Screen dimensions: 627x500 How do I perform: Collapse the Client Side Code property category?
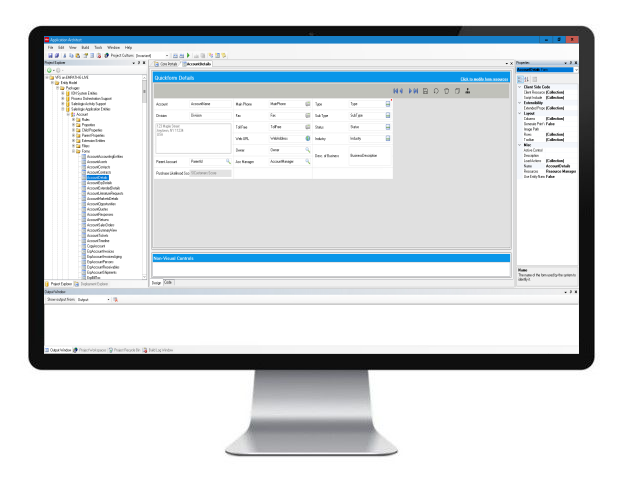pyautogui.click(x=520, y=87)
